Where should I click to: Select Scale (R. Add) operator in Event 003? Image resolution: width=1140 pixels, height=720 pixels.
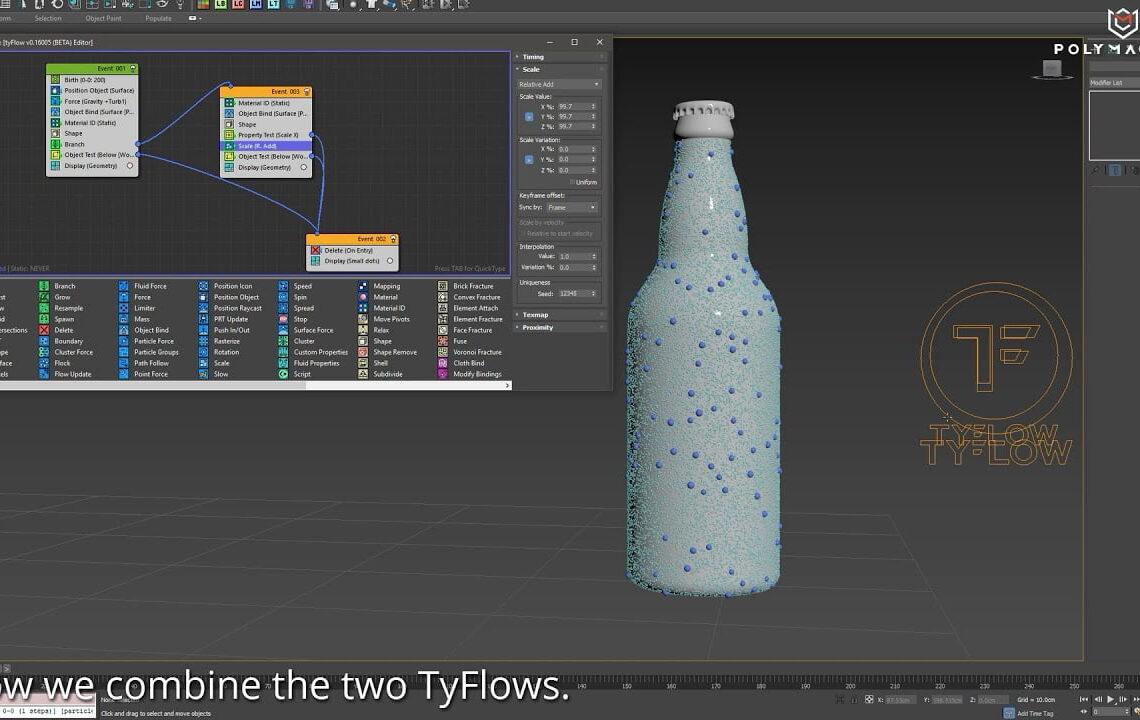(x=266, y=145)
